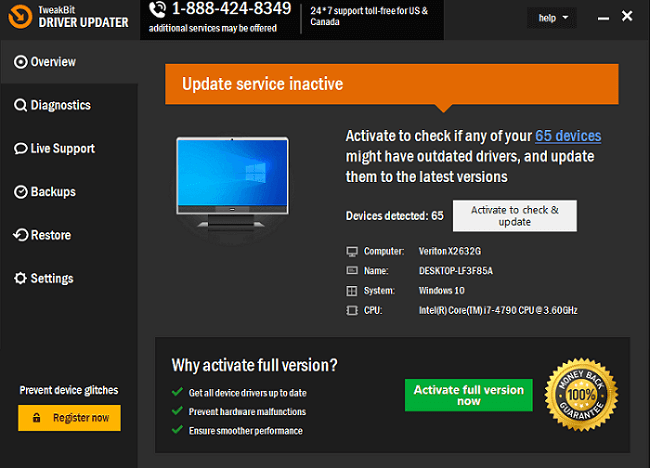Click the Prevent device glitches label
Image resolution: width=650 pixels, height=468 pixels.
[69, 390]
